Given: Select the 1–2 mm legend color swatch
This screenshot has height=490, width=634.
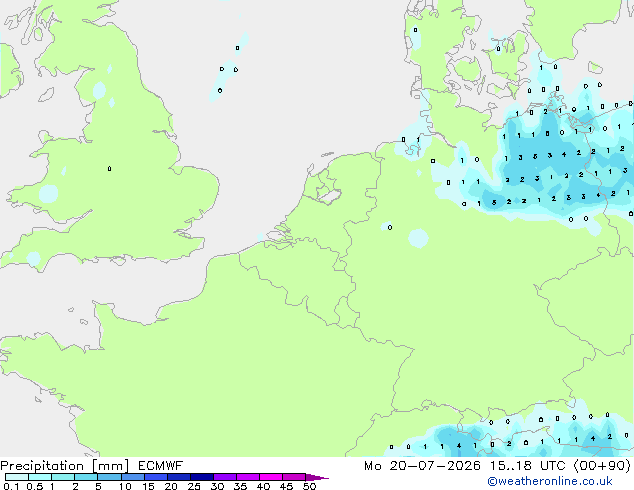Looking at the screenshot, I should pyautogui.click(x=63, y=477).
